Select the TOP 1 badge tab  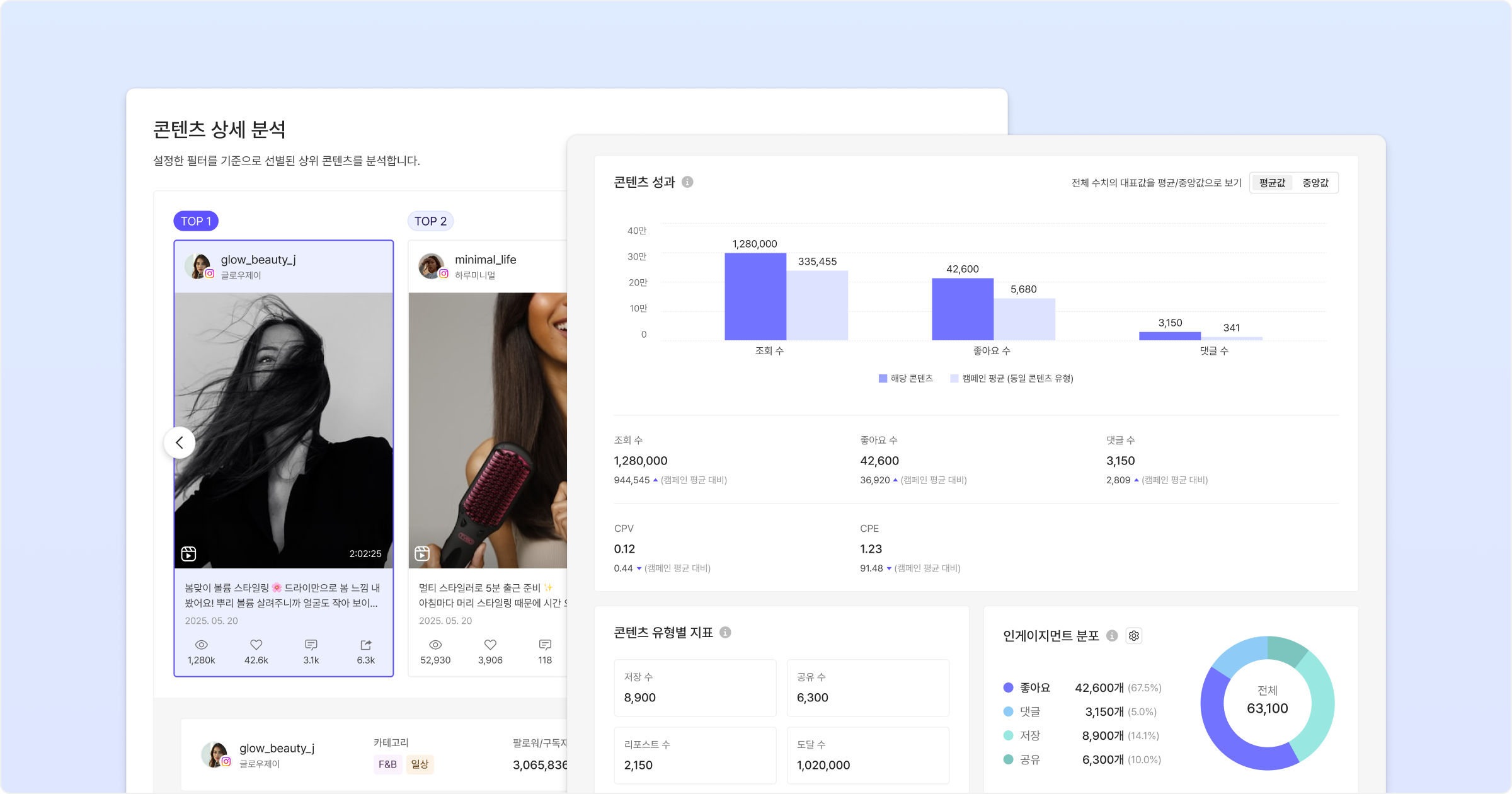[x=195, y=221]
